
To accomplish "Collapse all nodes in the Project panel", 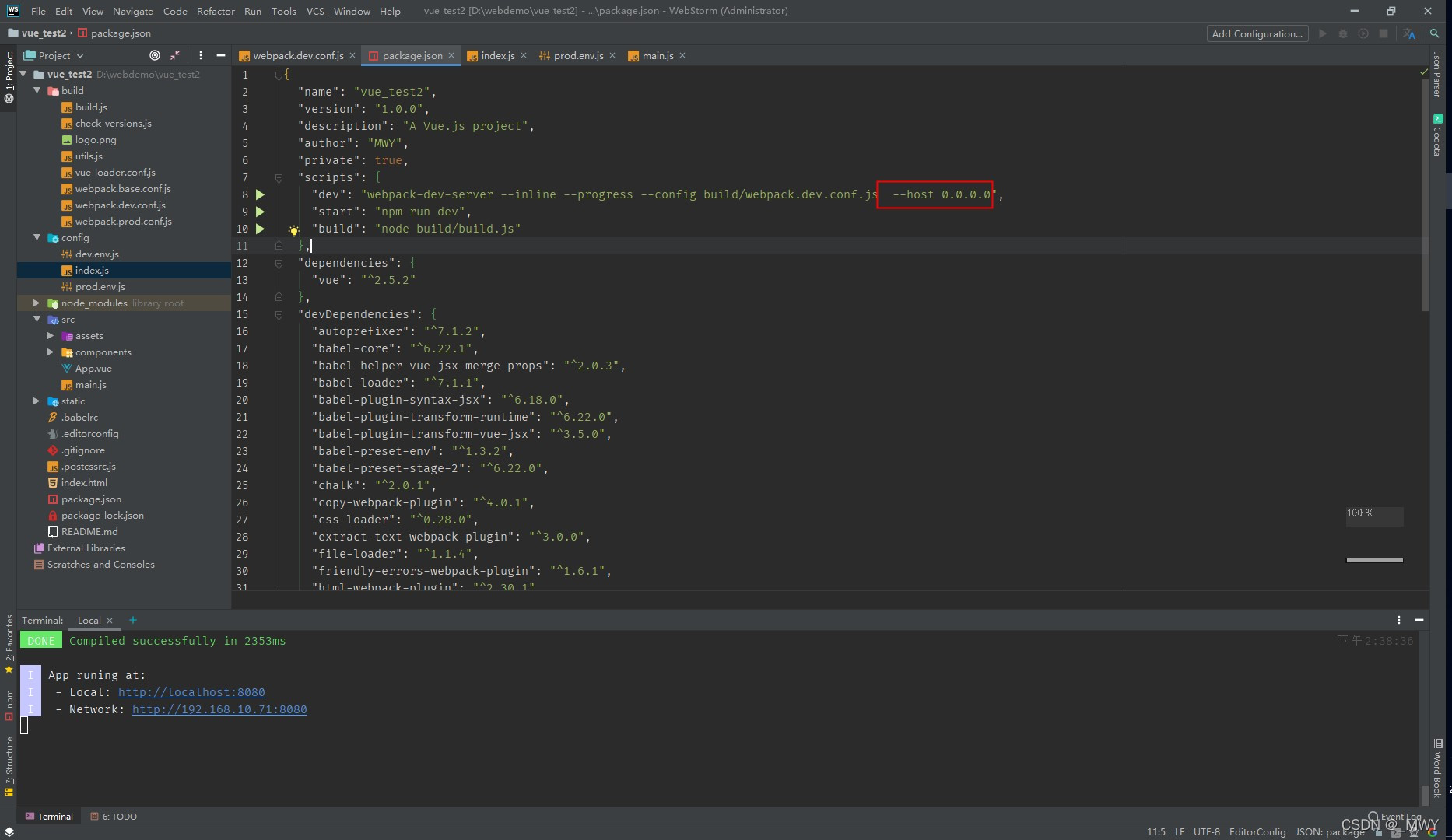I will pyautogui.click(x=175, y=55).
